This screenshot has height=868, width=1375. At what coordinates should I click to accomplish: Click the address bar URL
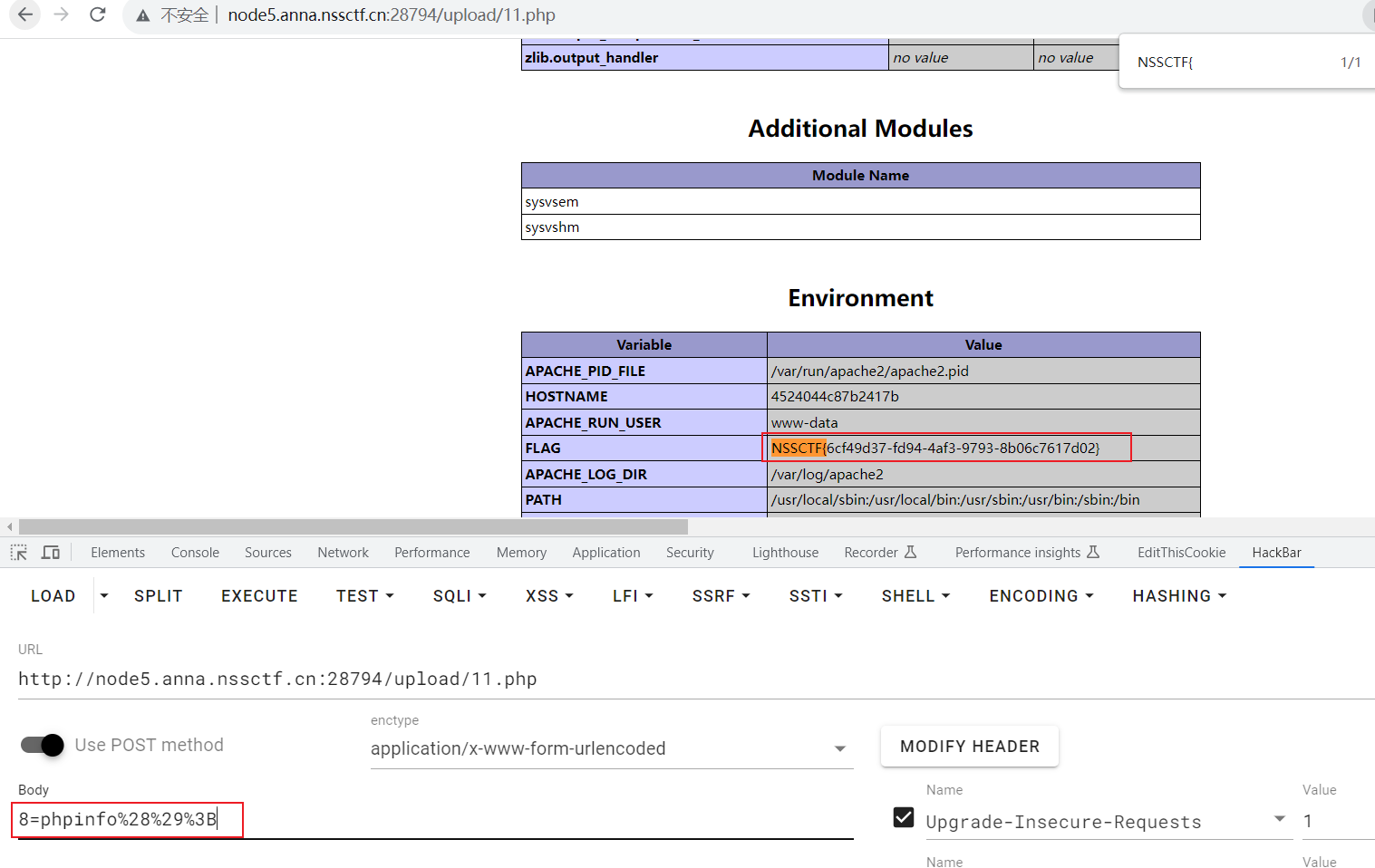[392, 15]
